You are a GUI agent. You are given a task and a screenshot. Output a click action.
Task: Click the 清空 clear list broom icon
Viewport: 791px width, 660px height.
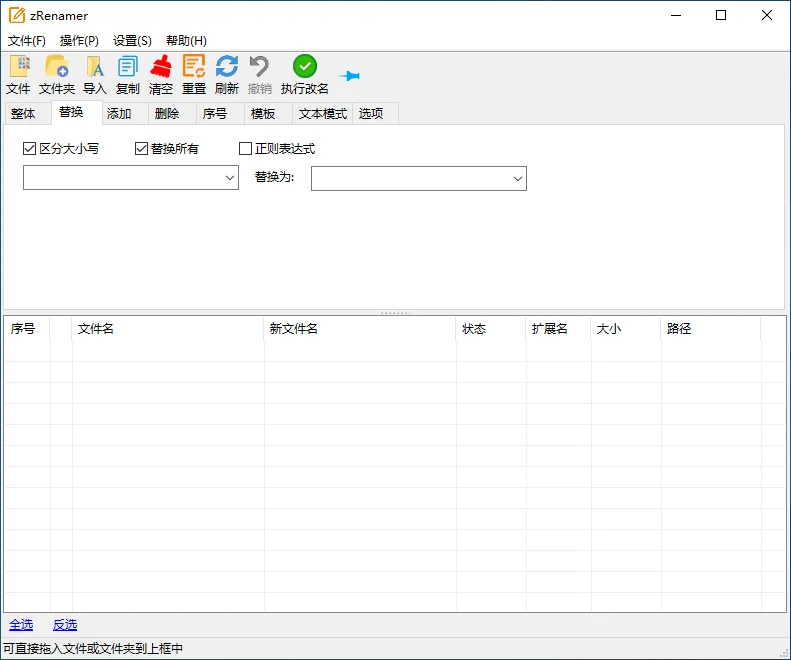coord(161,67)
